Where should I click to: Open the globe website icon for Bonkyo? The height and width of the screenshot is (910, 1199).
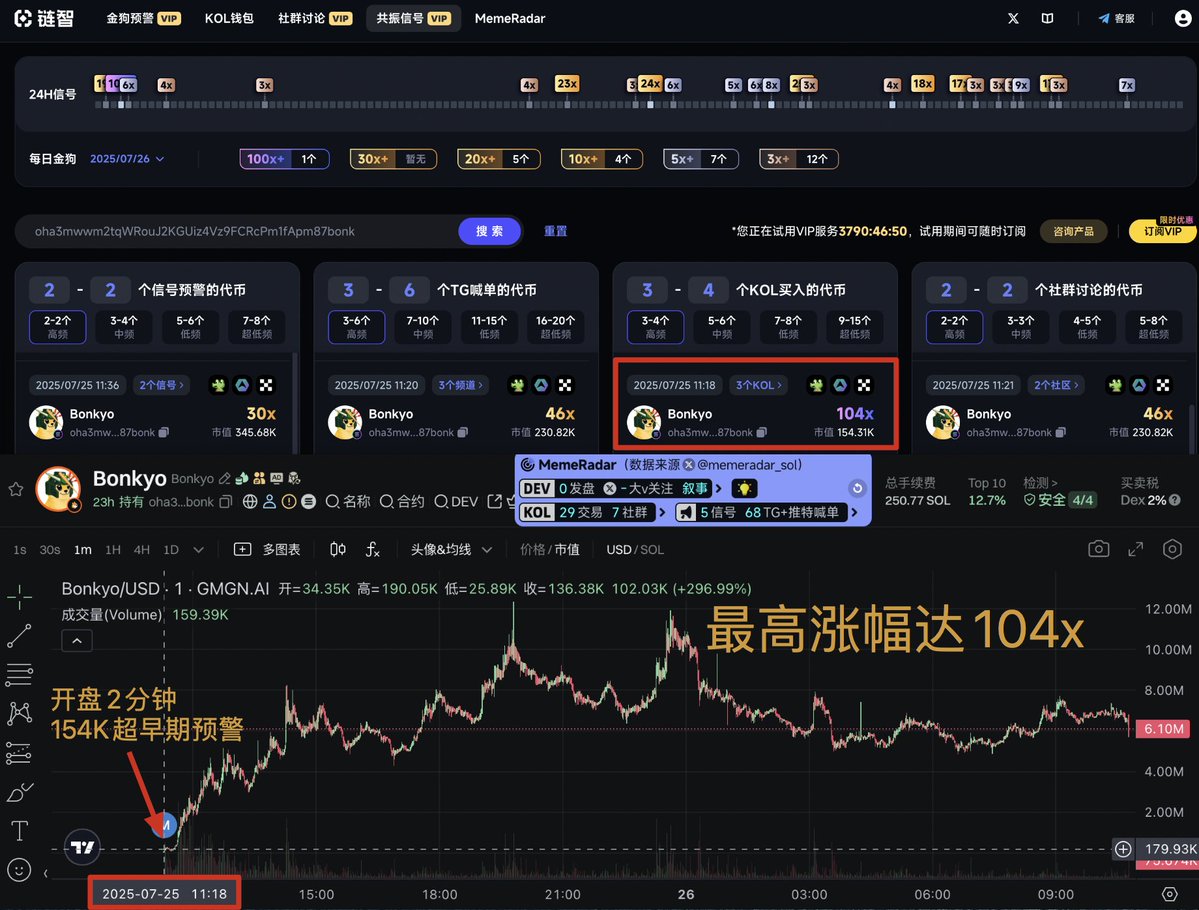[x=250, y=502]
